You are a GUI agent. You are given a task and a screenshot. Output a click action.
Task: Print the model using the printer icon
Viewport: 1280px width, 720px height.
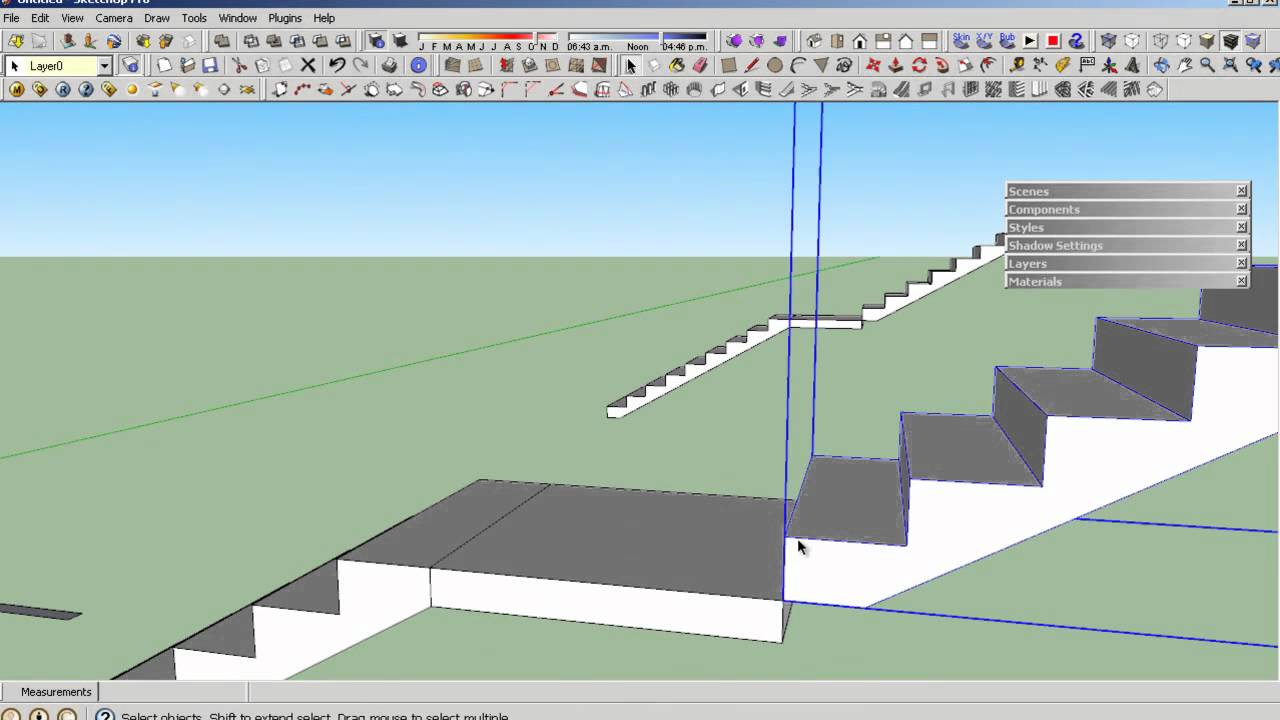point(390,66)
